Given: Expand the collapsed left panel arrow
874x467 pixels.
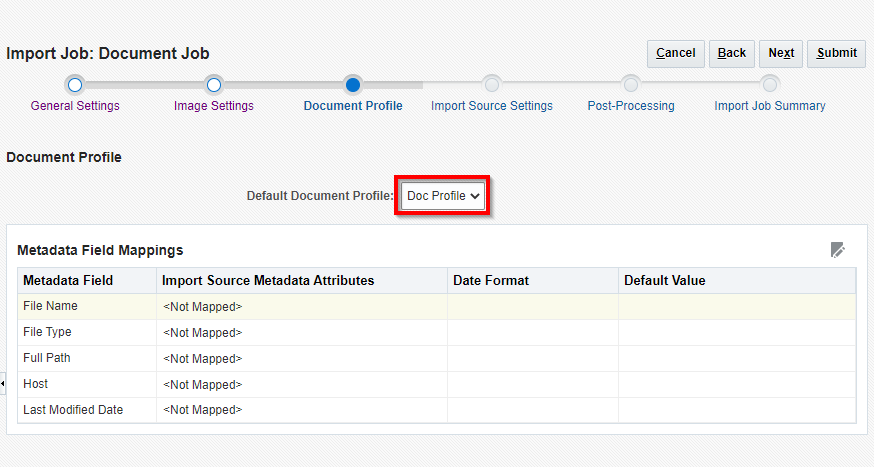Looking at the screenshot, I should (3, 384).
